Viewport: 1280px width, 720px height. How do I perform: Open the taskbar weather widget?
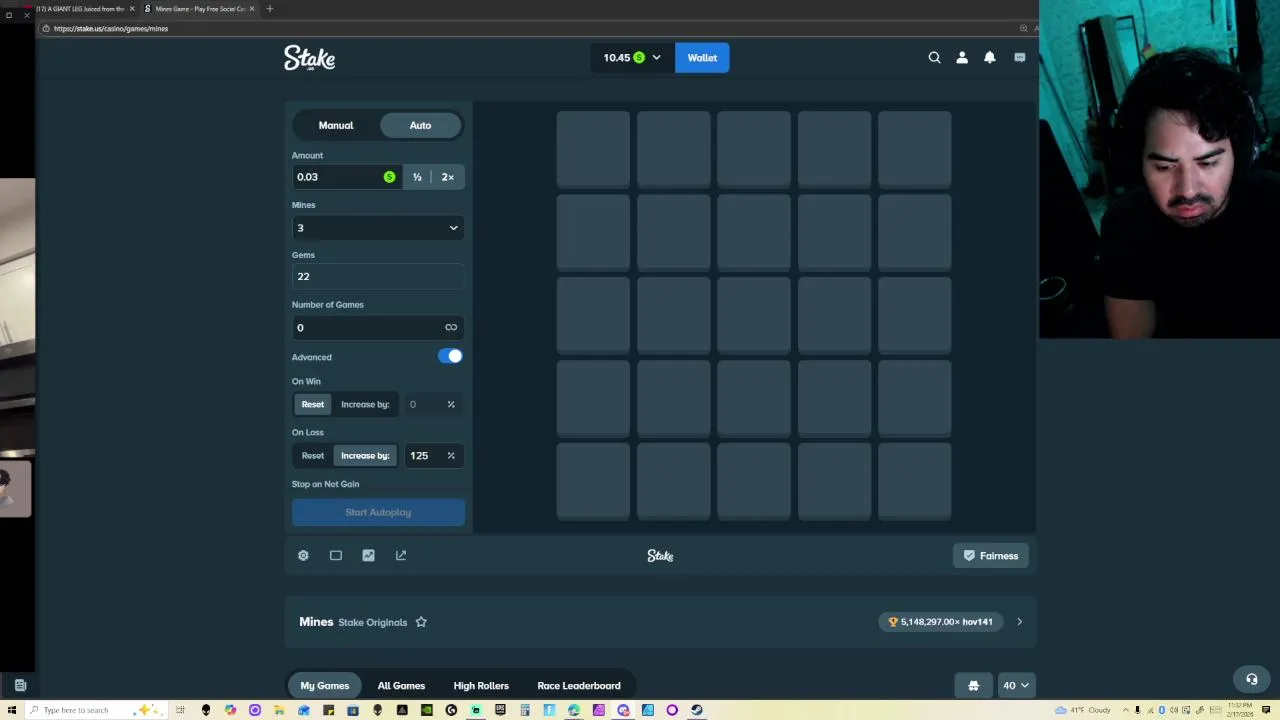[x=1081, y=710]
